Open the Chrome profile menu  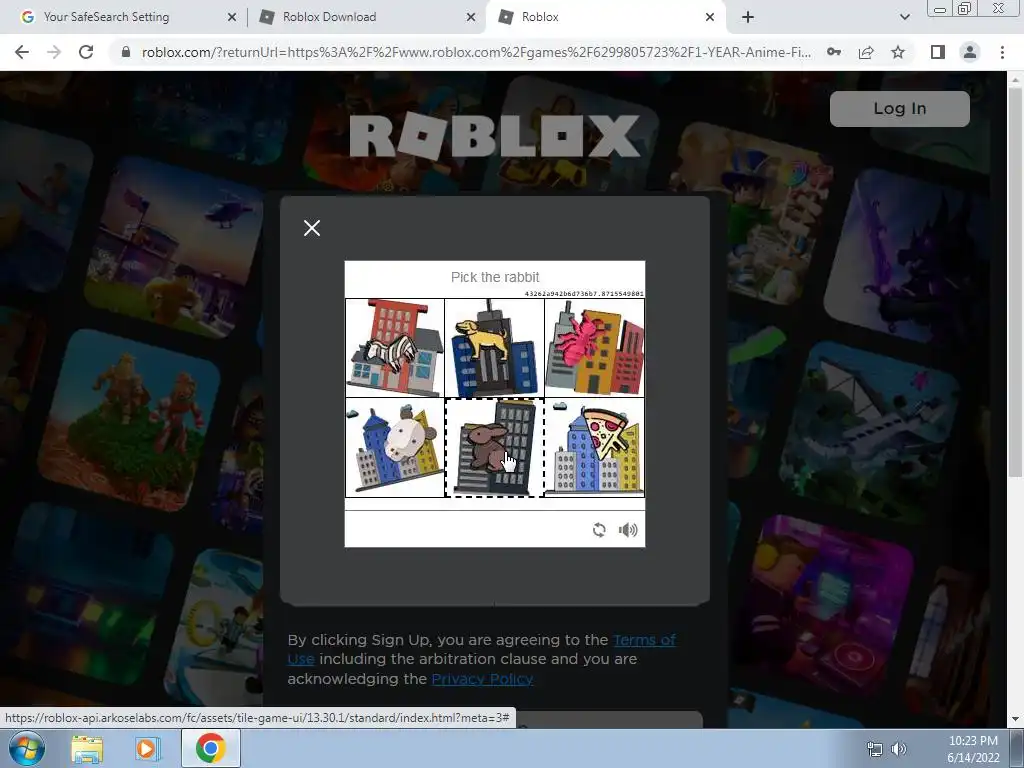coord(970,52)
